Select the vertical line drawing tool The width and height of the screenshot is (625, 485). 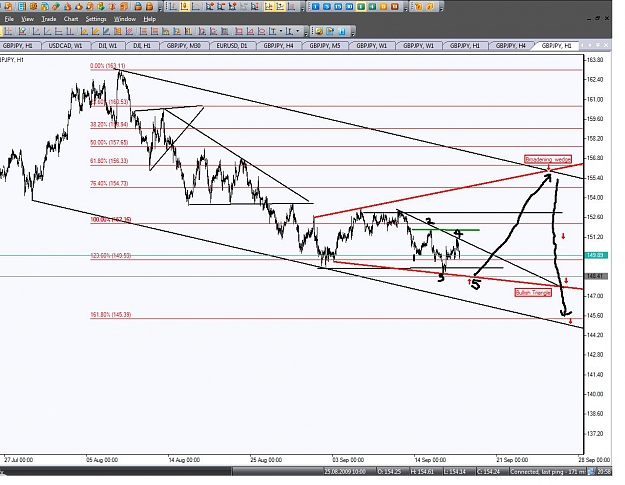coord(70,31)
